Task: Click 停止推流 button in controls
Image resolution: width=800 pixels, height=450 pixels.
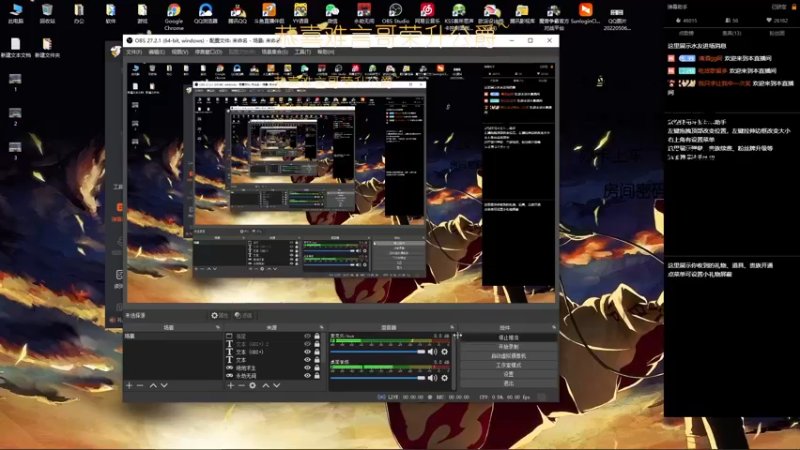Action: (x=508, y=338)
